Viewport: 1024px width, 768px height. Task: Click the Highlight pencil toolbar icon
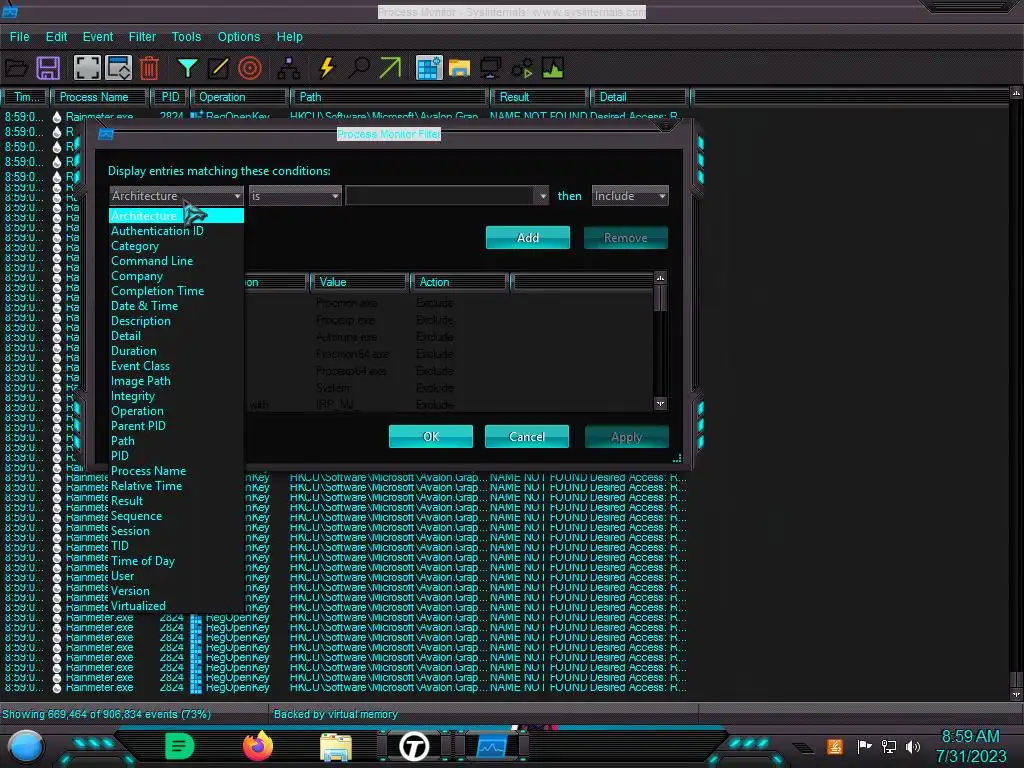pyautogui.click(x=218, y=68)
